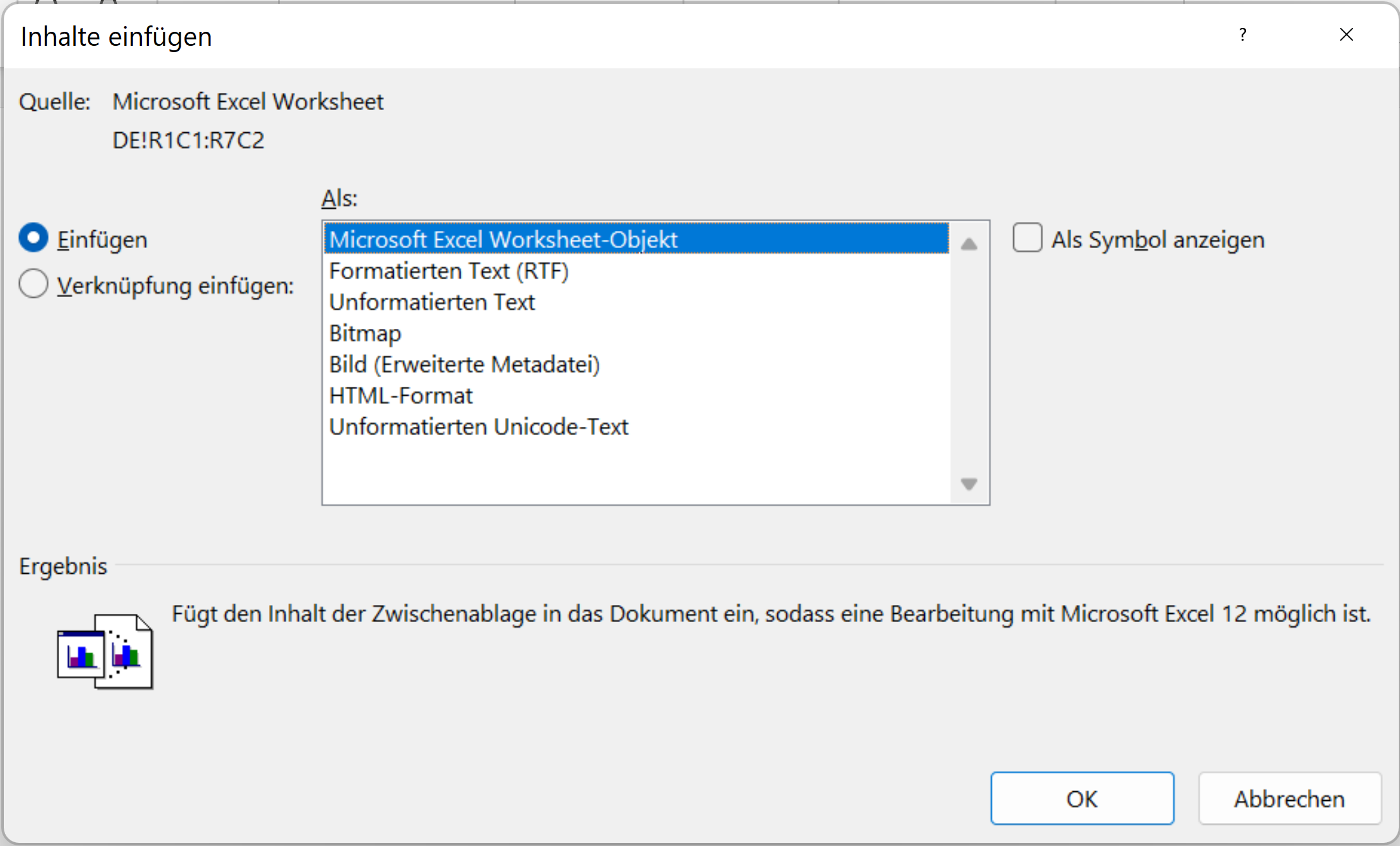Select Microsoft Excel Worksheet-Objekt entry
Image resolution: width=1400 pixels, height=846 pixels.
636,239
